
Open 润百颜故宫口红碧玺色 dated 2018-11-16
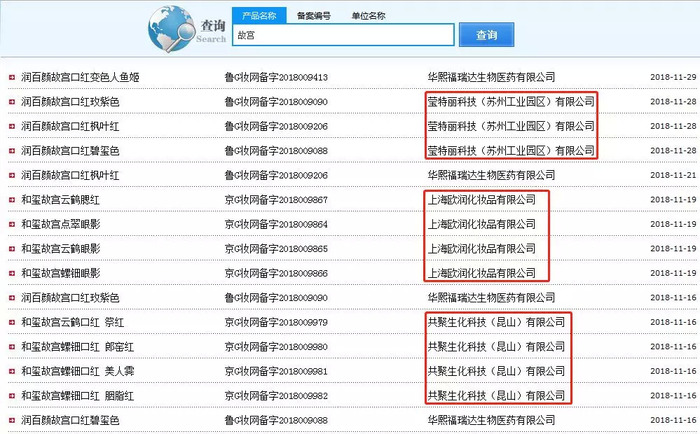click(70, 420)
